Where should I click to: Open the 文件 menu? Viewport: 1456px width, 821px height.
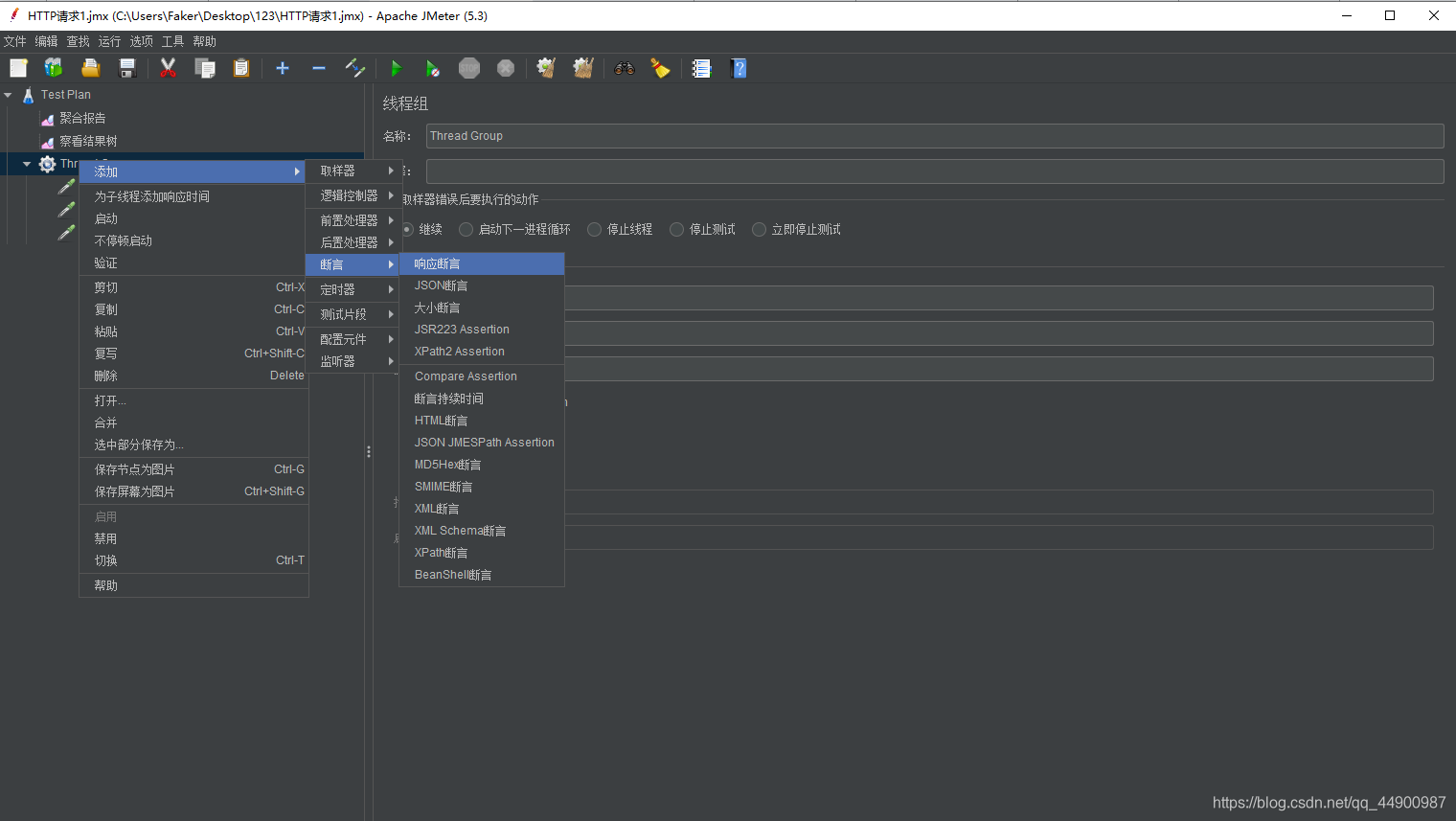pos(14,41)
